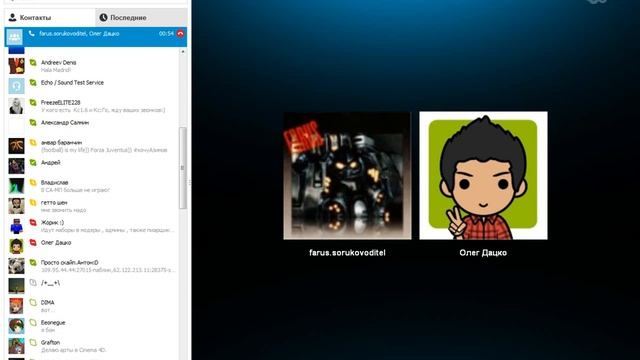Viewport: 640px width, 360px height.
Task: Click farus.sorukovoditel name under call picture
Action: 347,253
